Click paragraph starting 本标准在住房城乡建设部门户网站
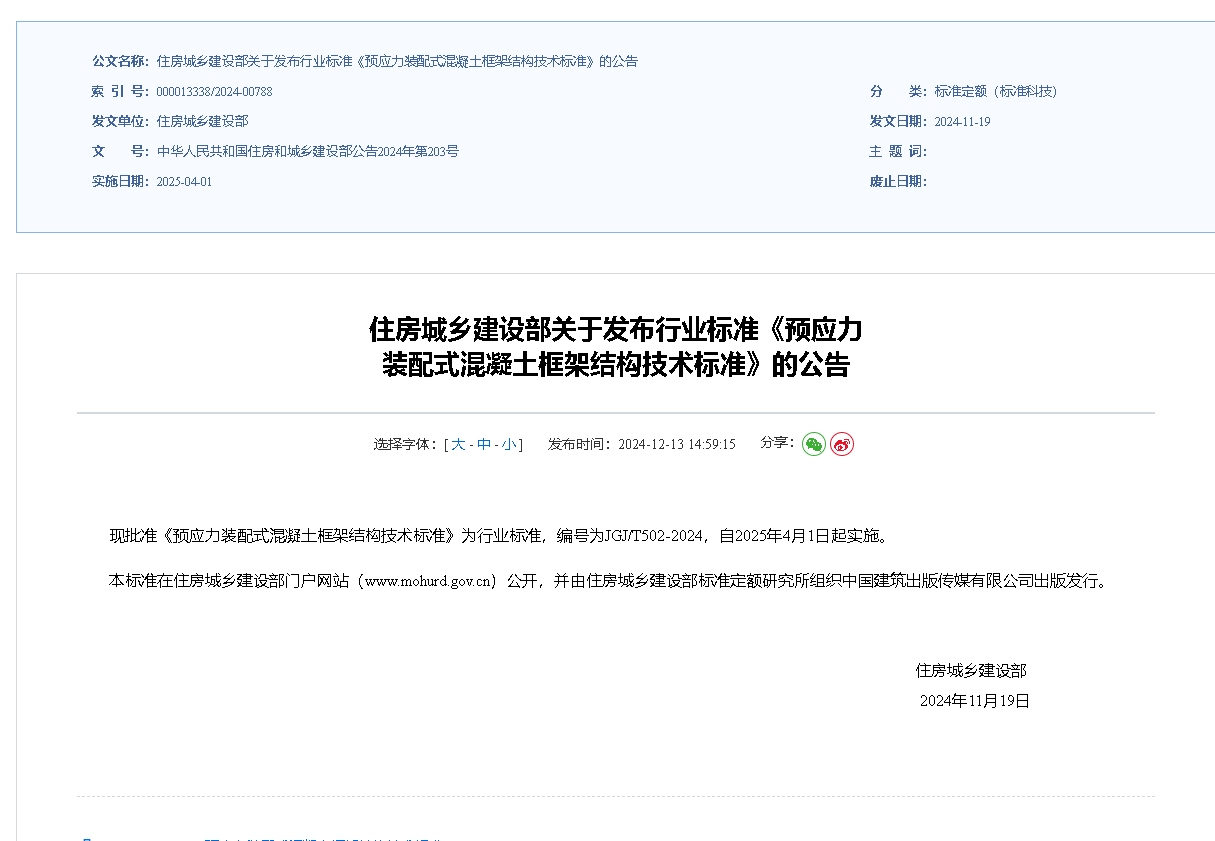1215x841 pixels. pos(609,581)
